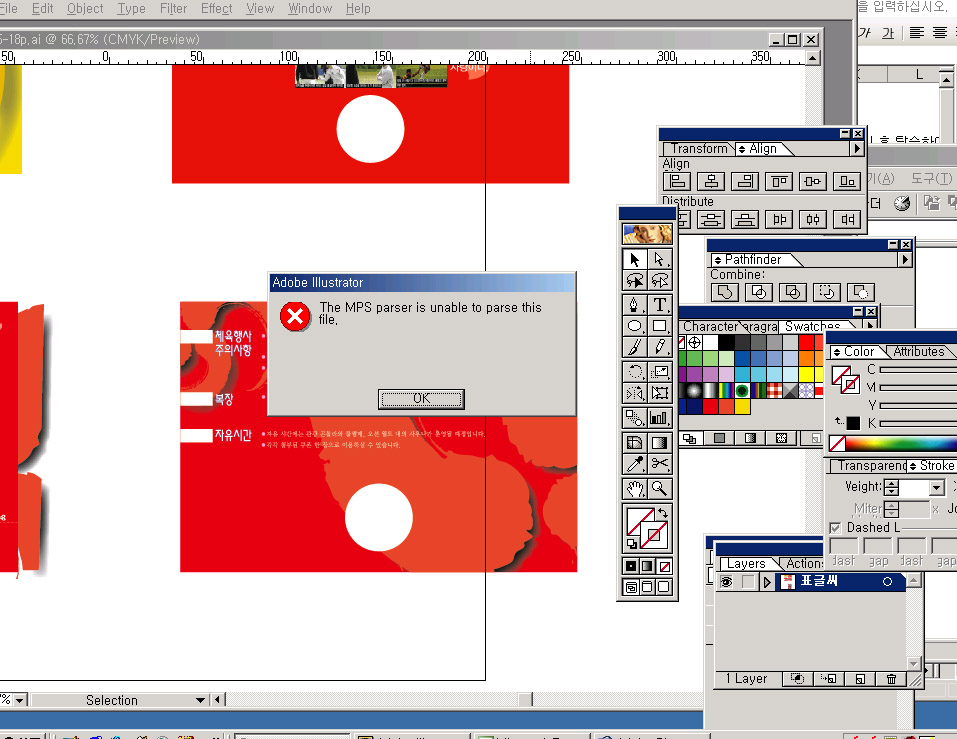The image size is (957, 739).
Task: Click the target circle on 표글씨 layer
Action: (x=887, y=582)
